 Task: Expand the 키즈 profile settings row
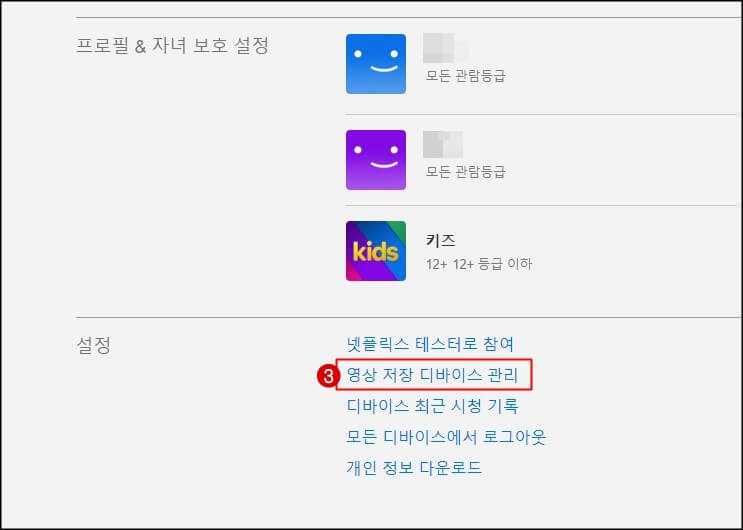(x=544, y=251)
